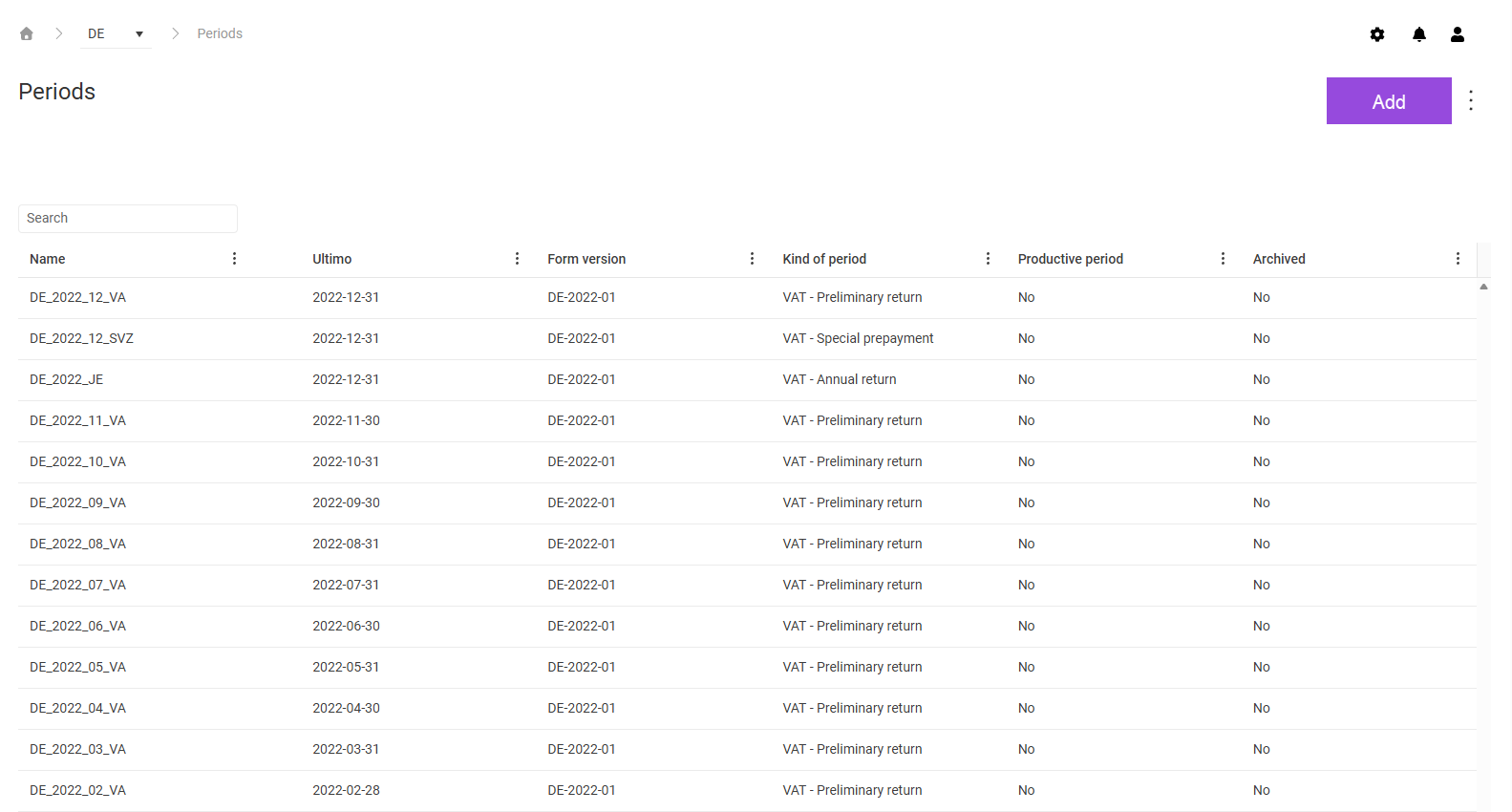Click the 2022-11-30 ultimo date

tap(346, 420)
